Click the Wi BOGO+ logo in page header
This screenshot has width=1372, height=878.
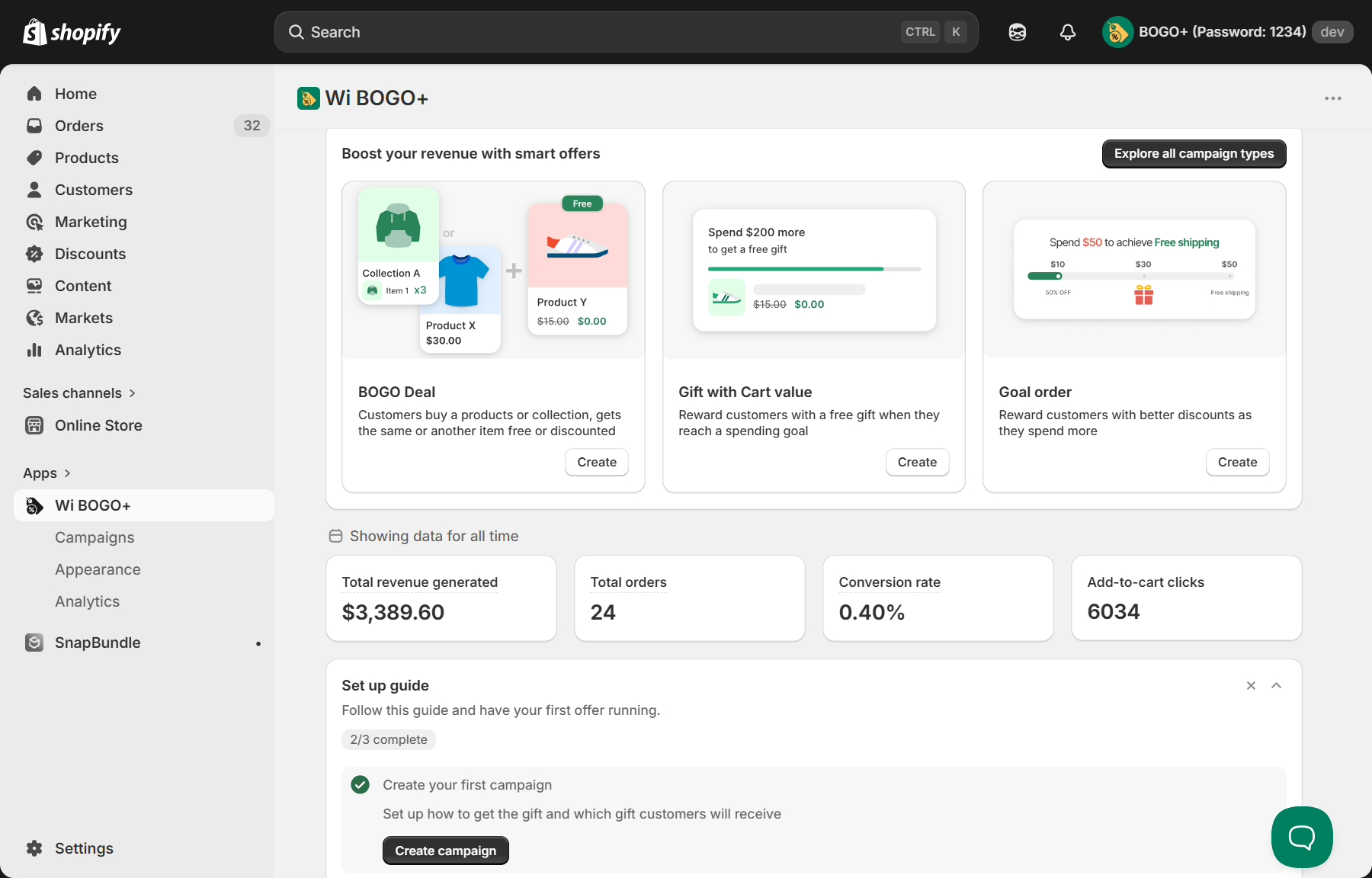tap(308, 98)
